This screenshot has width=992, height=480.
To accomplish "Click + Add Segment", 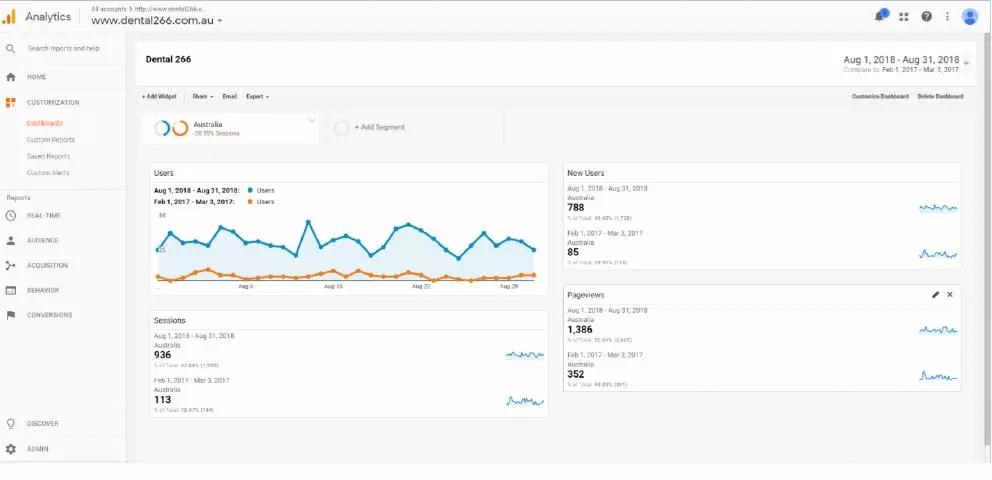I will coord(380,128).
